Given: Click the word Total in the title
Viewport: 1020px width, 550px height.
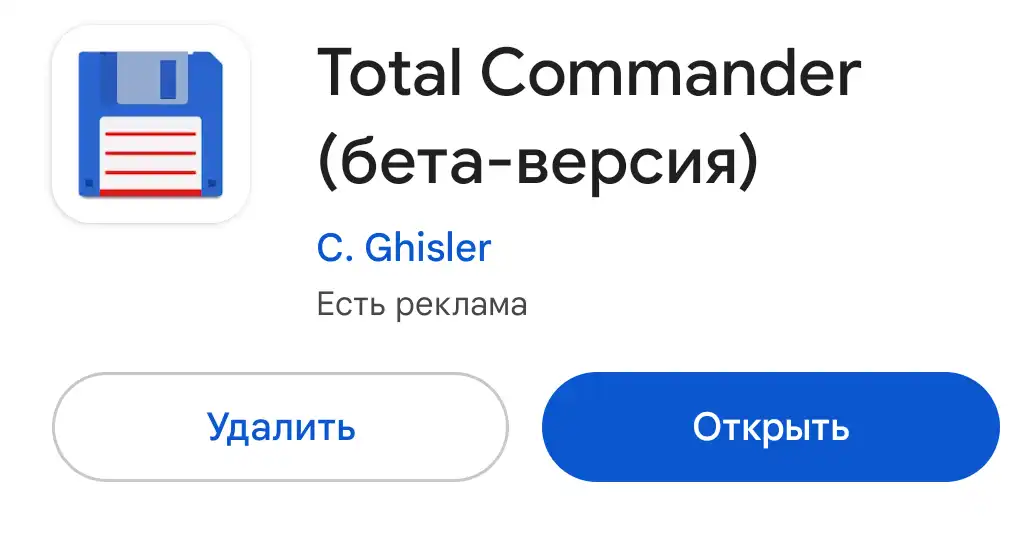Looking at the screenshot, I should point(389,73).
